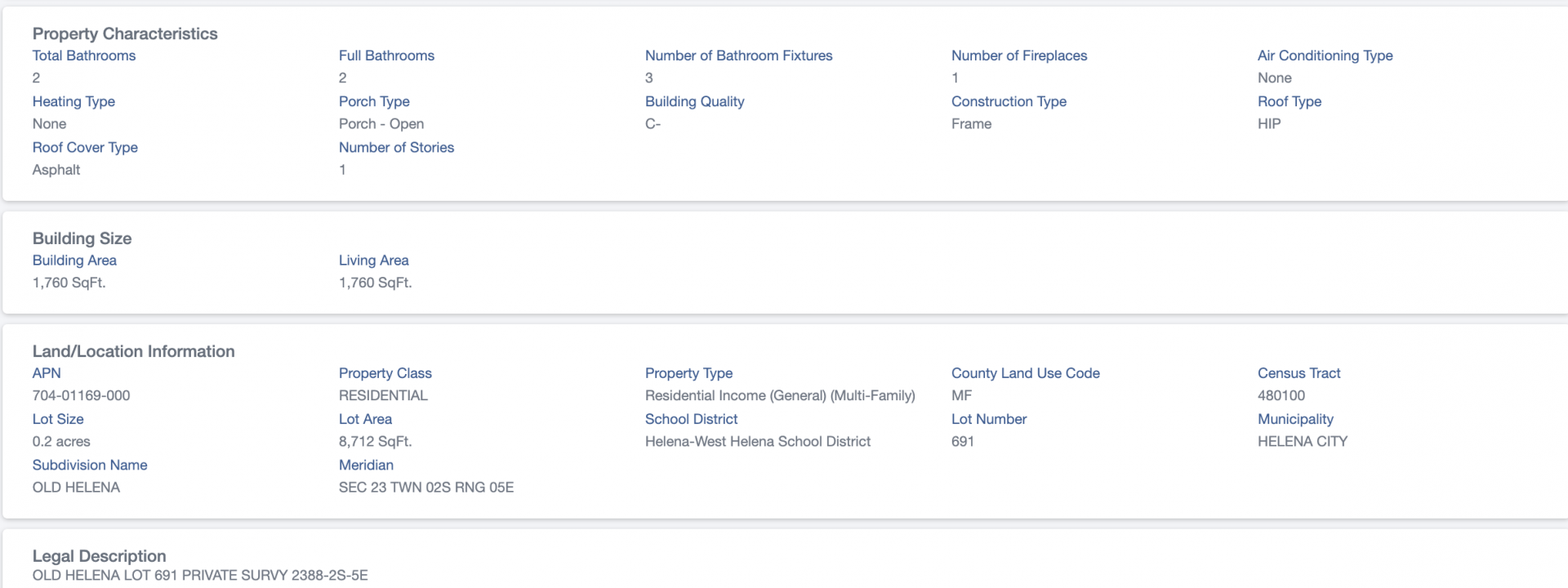Image resolution: width=1568 pixels, height=588 pixels.
Task: Select the Subdivision Name label
Action: pyautogui.click(x=90, y=464)
